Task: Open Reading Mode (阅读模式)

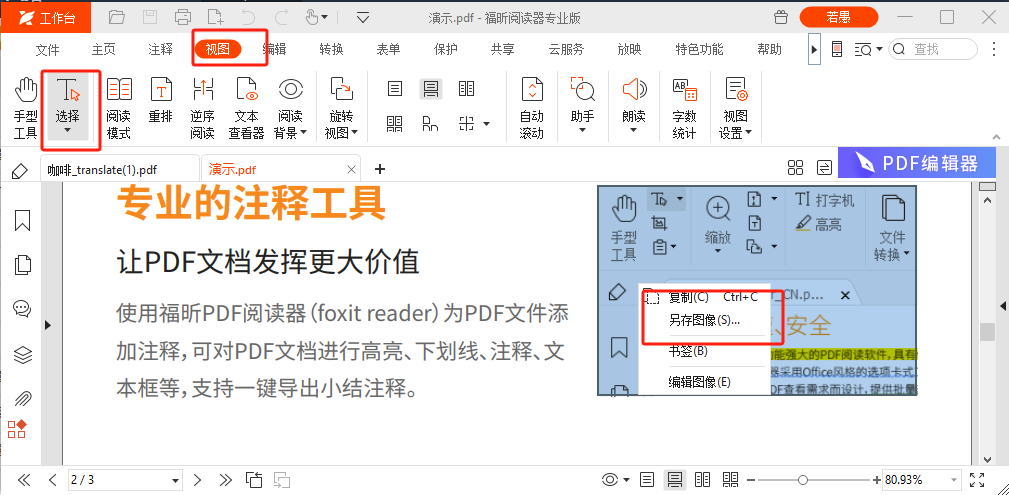Action: coord(118,108)
